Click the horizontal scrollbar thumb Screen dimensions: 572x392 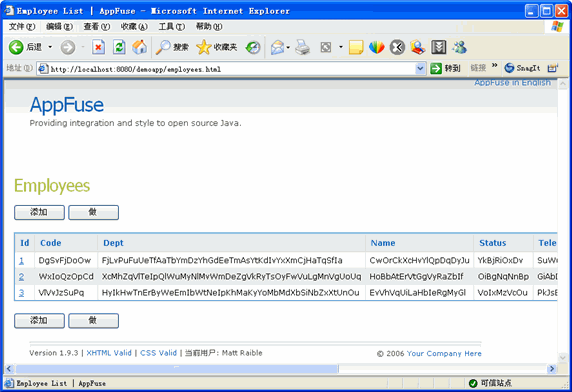coord(177,369)
